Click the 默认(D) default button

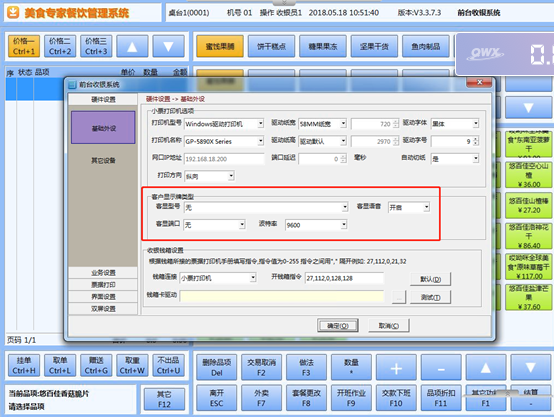(430, 279)
